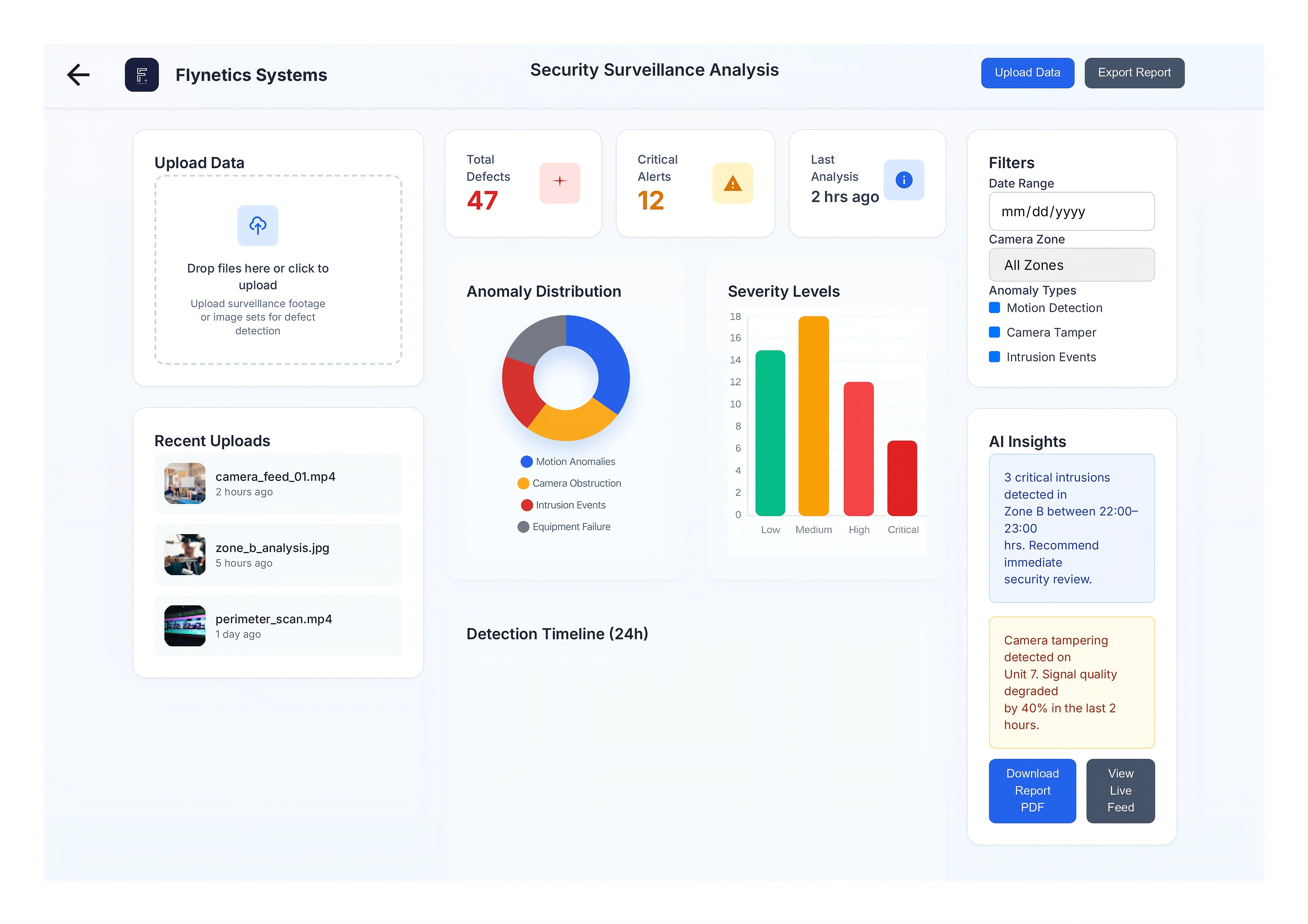
Task: Open View Live Feed
Action: tap(1121, 791)
